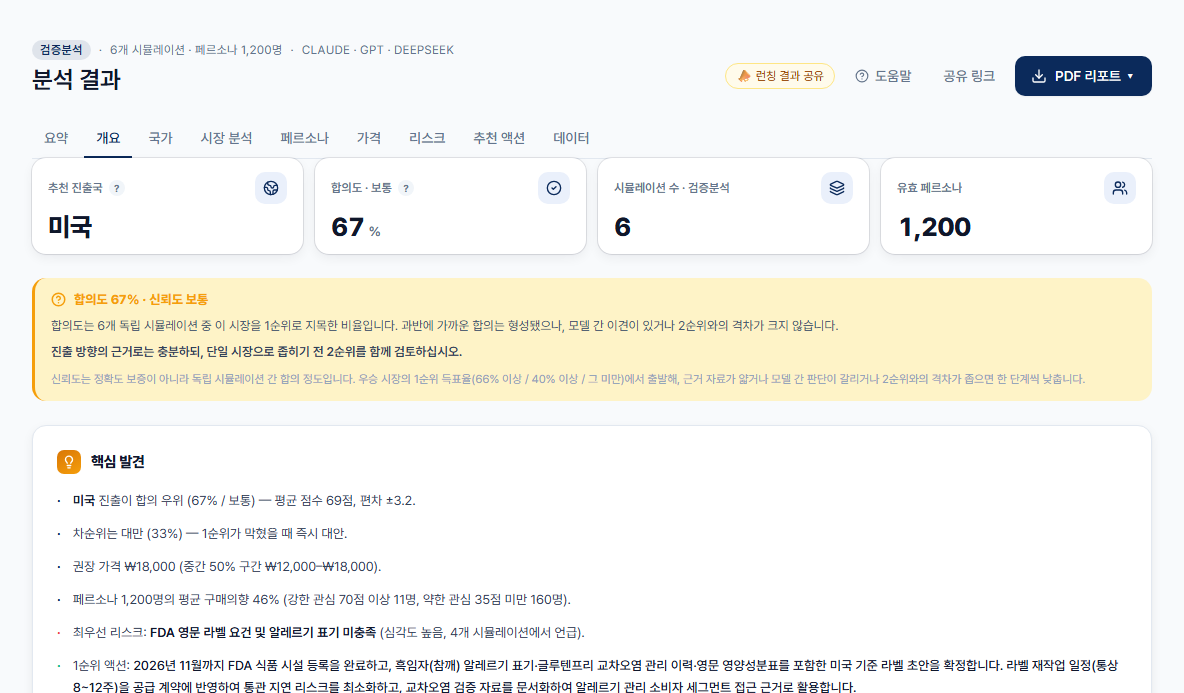
Task: Switch to the 요약 tab
Action: click(56, 138)
